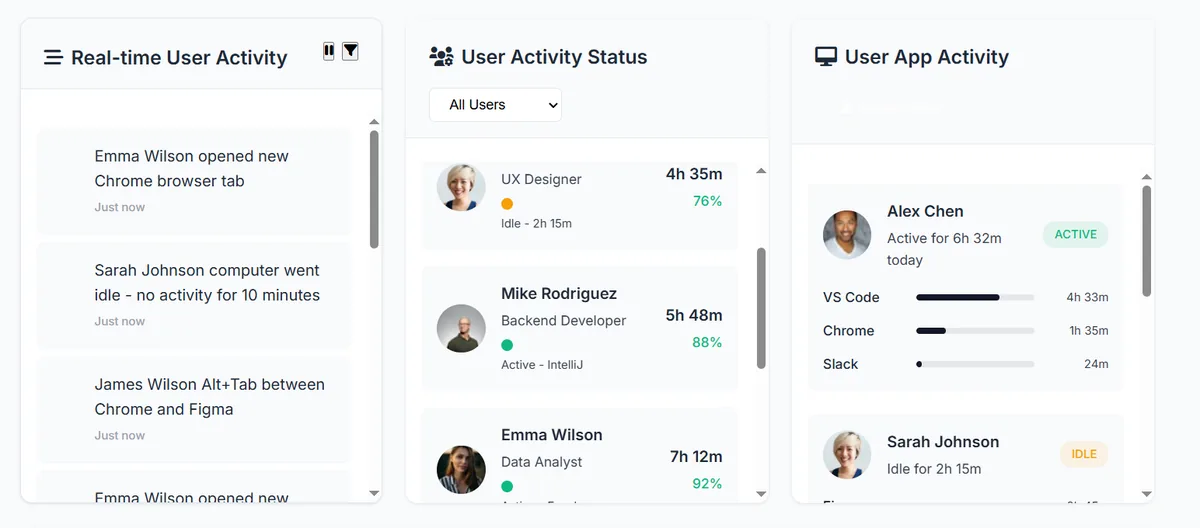Click the User App Activity scrollbar thumb
This screenshot has width=1200, height=528.
tap(1147, 241)
